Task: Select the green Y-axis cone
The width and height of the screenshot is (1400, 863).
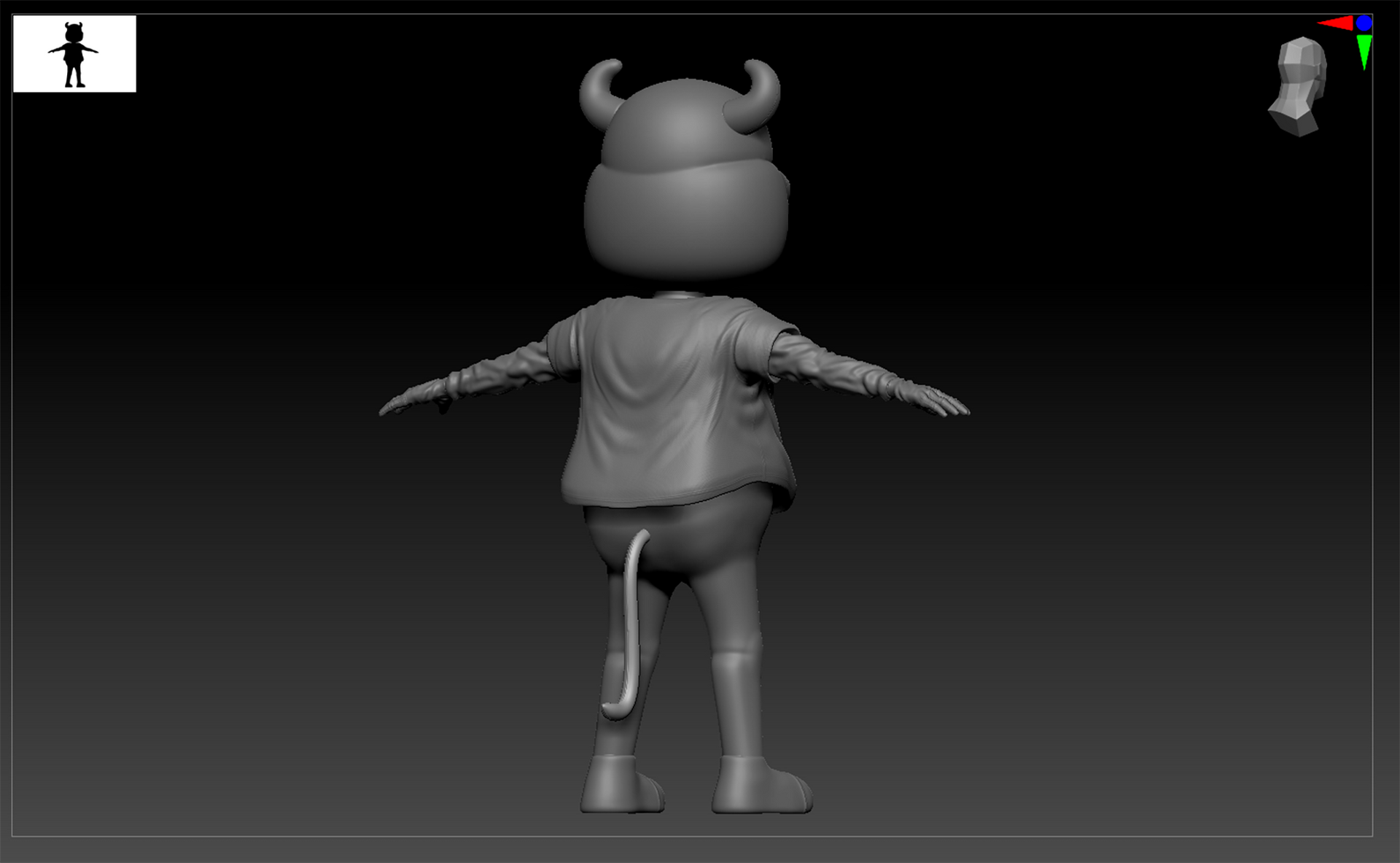Action: pos(1364,52)
